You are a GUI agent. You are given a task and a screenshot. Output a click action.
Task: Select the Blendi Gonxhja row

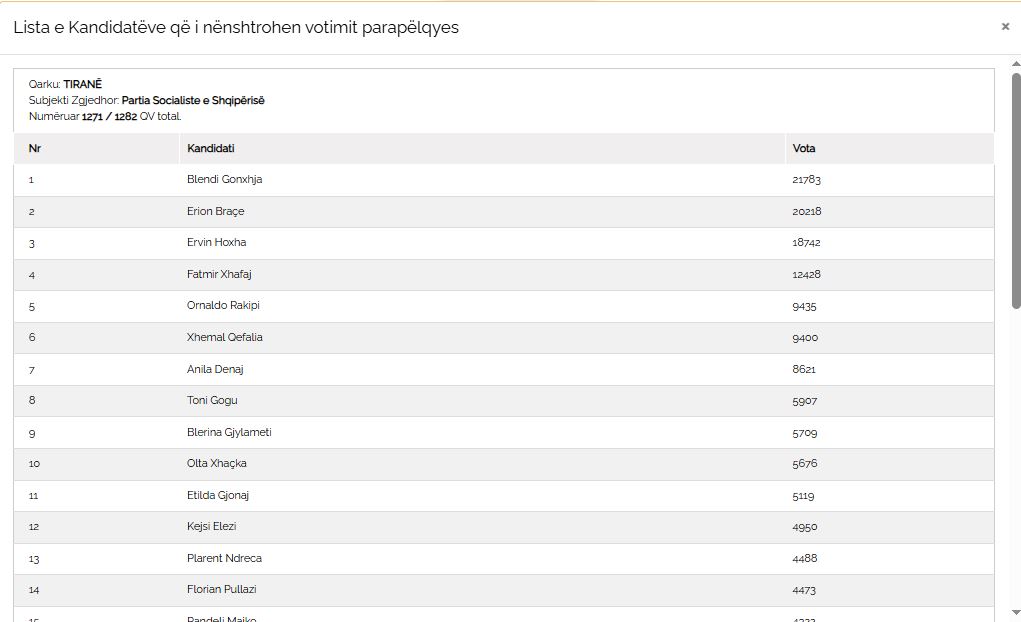(225, 180)
